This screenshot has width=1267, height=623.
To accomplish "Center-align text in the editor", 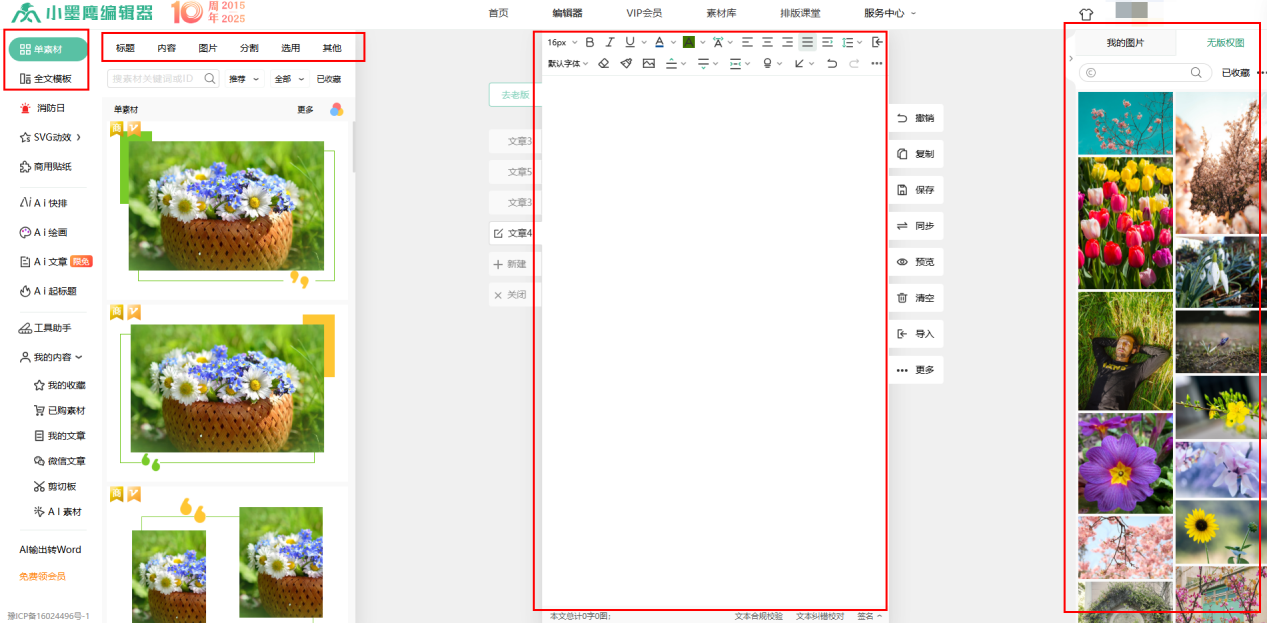I will 767,42.
